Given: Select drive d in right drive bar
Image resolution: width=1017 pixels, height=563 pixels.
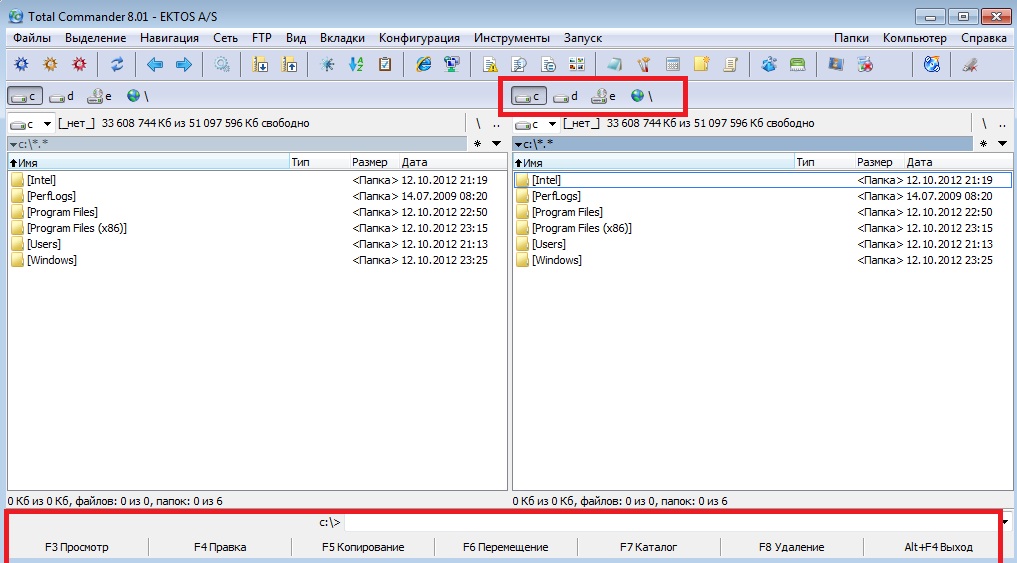Looking at the screenshot, I should (566, 96).
